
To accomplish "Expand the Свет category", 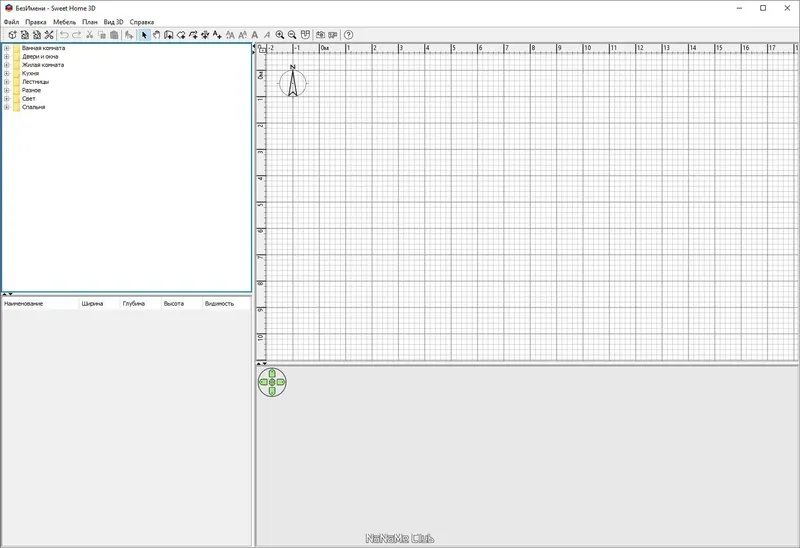I will (x=7, y=98).
